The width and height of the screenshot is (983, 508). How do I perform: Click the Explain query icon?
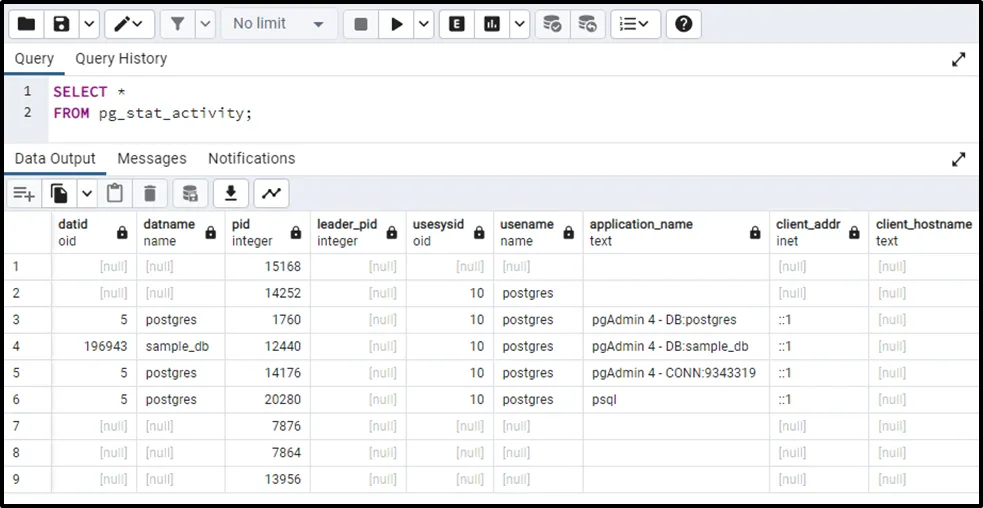[457, 24]
